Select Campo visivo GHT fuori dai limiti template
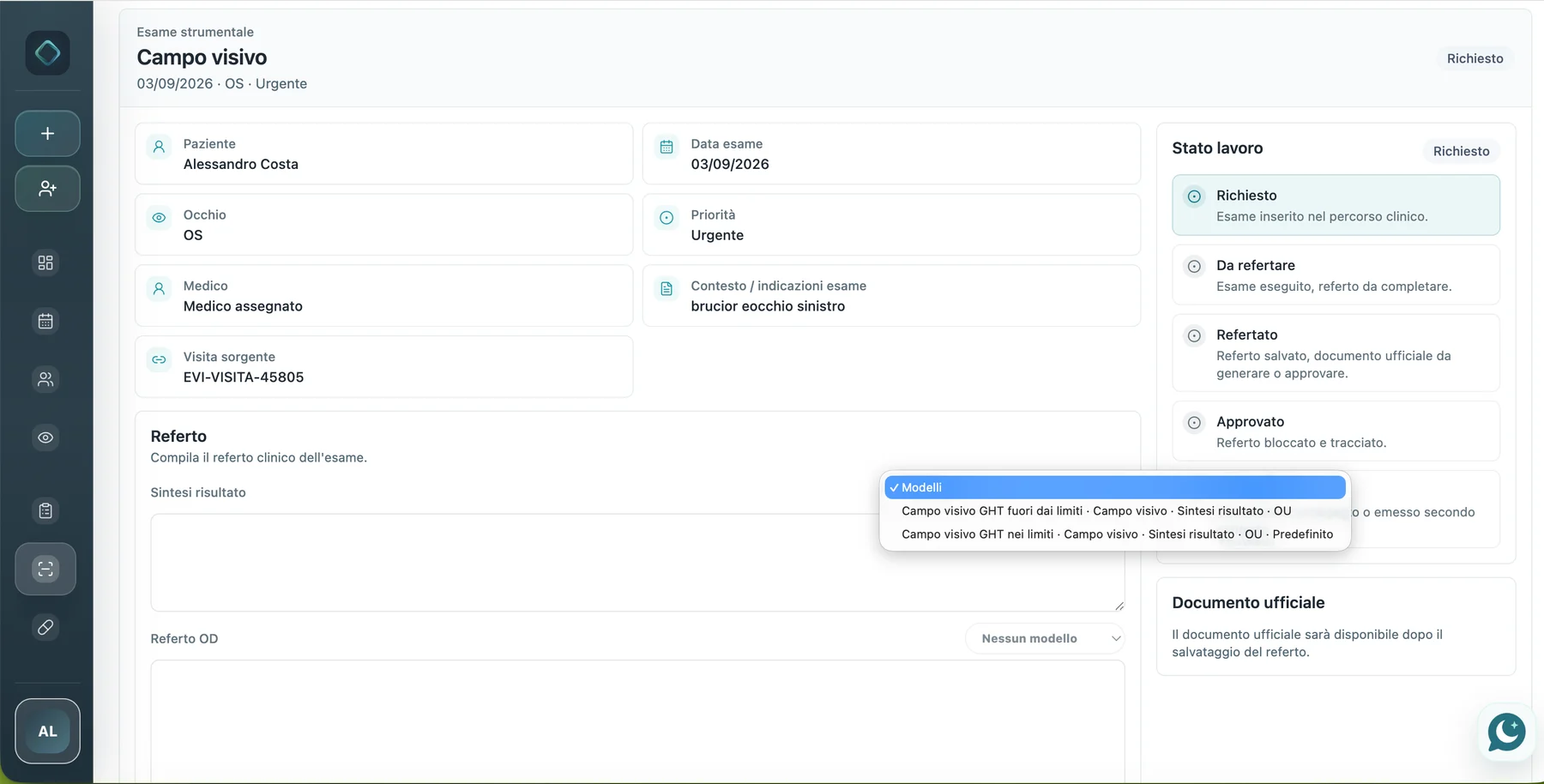This screenshot has height=784, width=1544. click(1115, 510)
